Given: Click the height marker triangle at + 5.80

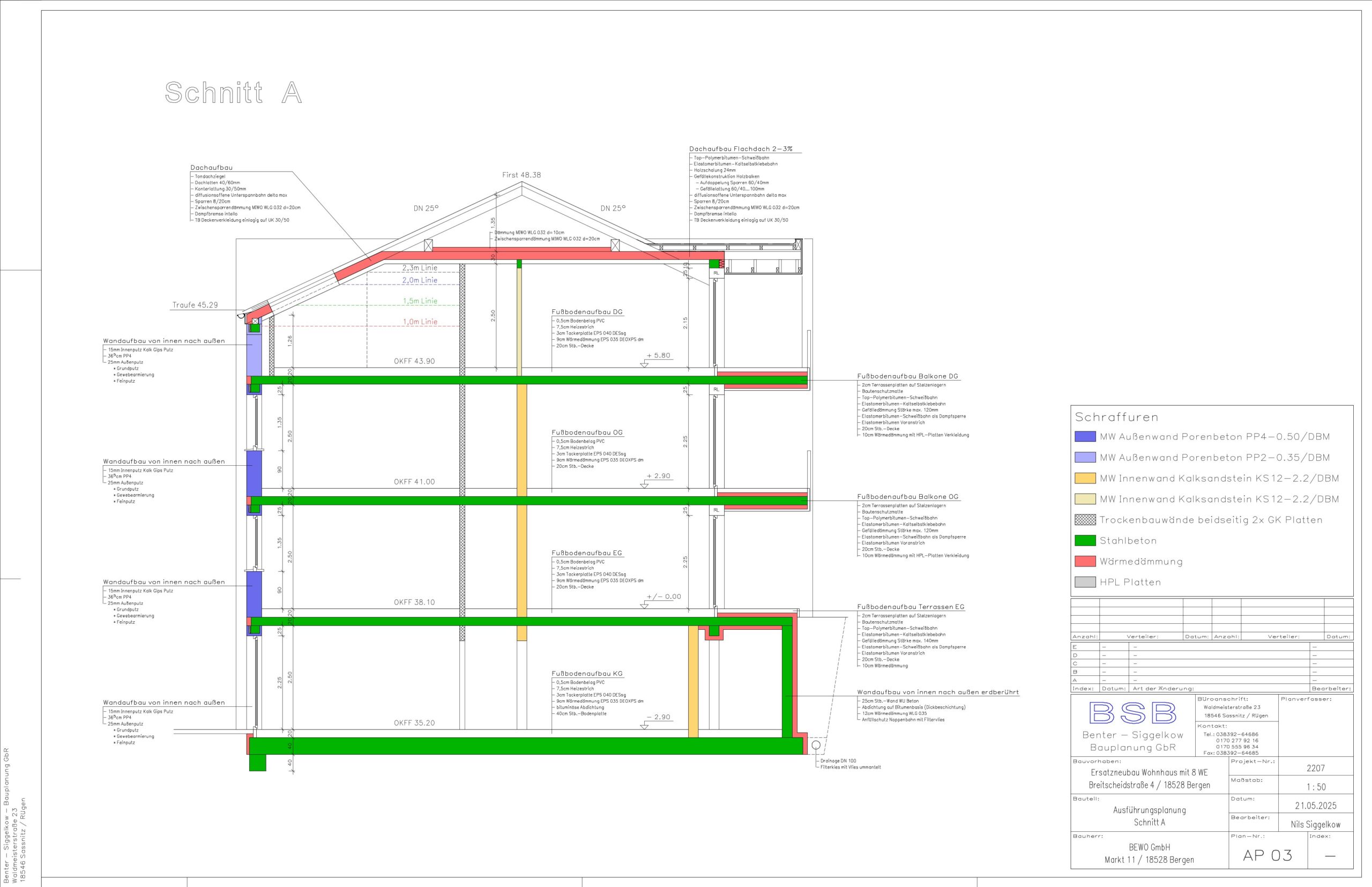Looking at the screenshot, I should click(644, 364).
